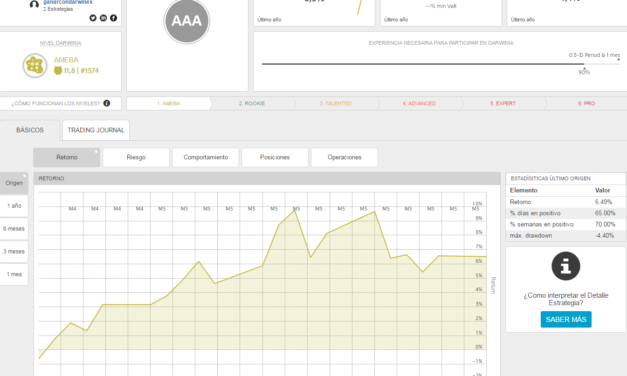Image resolution: width=627 pixels, height=376 pixels.
Task: Select level step 4. Advanced
Action: 419,104
